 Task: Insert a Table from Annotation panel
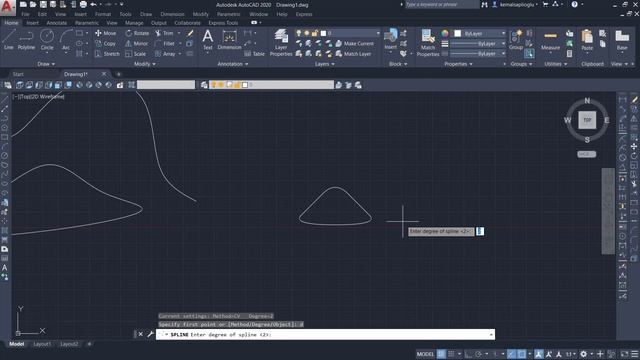coord(254,54)
